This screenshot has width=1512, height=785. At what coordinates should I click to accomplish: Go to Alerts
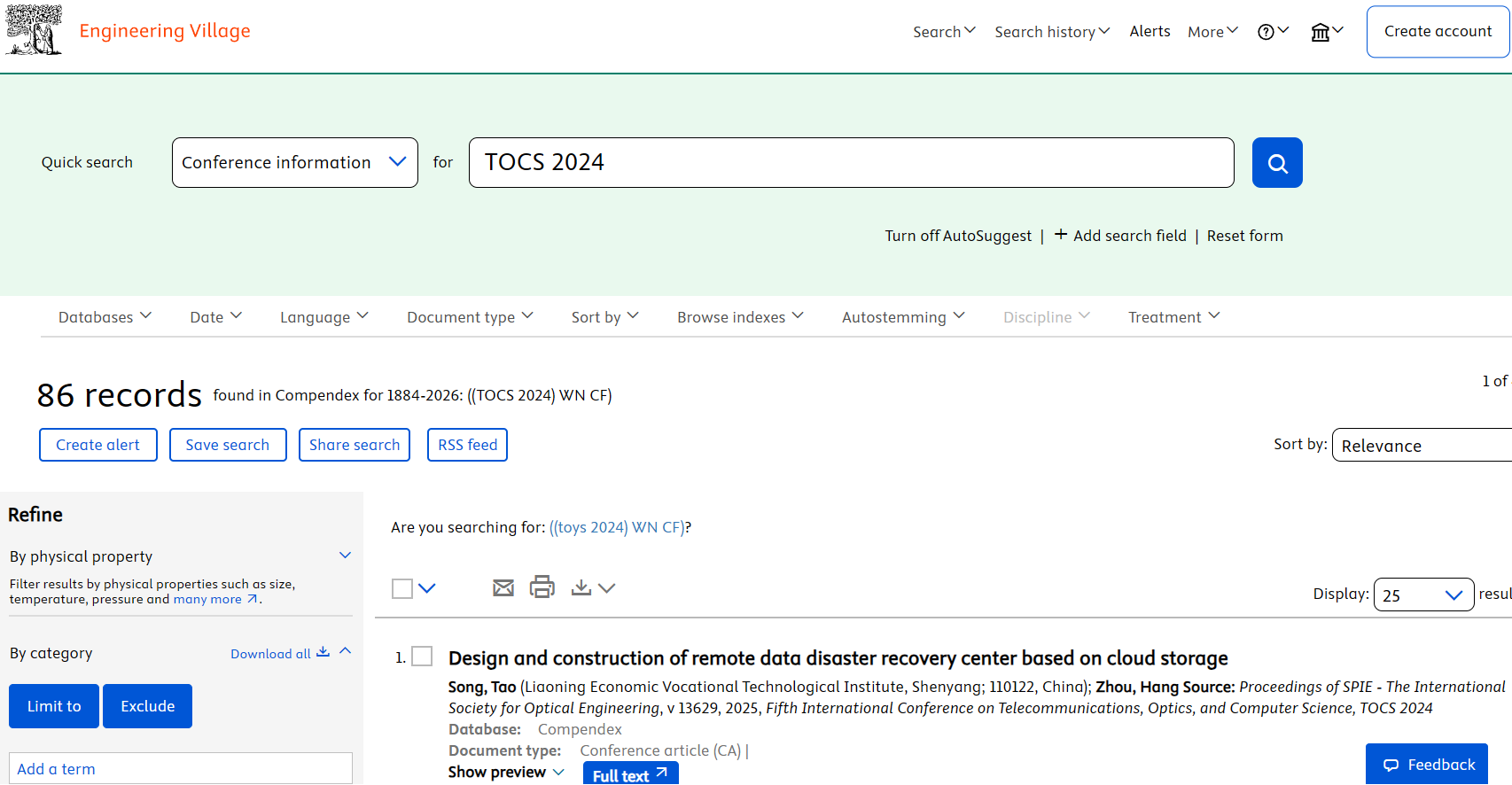click(x=1150, y=31)
